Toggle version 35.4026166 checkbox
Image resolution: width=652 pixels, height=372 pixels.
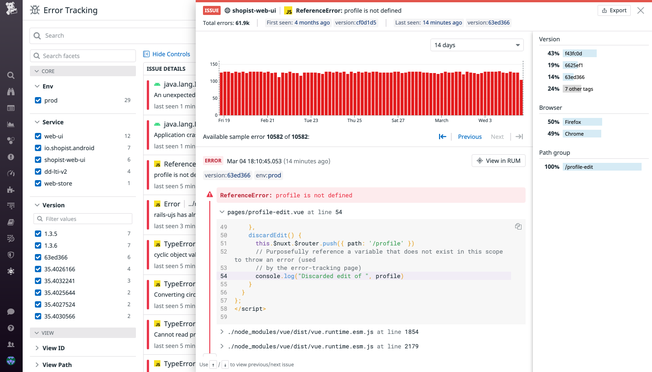click(38, 269)
